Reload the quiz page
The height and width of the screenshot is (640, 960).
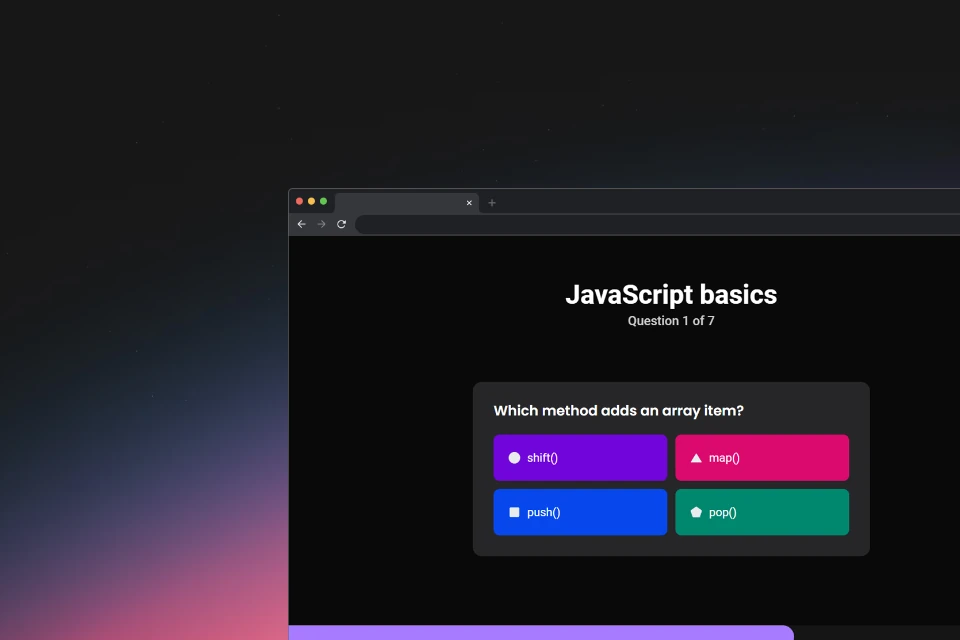point(342,224)
